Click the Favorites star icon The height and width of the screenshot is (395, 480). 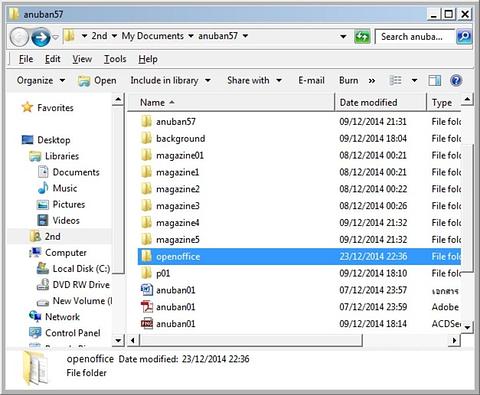[x=27, y=107]
